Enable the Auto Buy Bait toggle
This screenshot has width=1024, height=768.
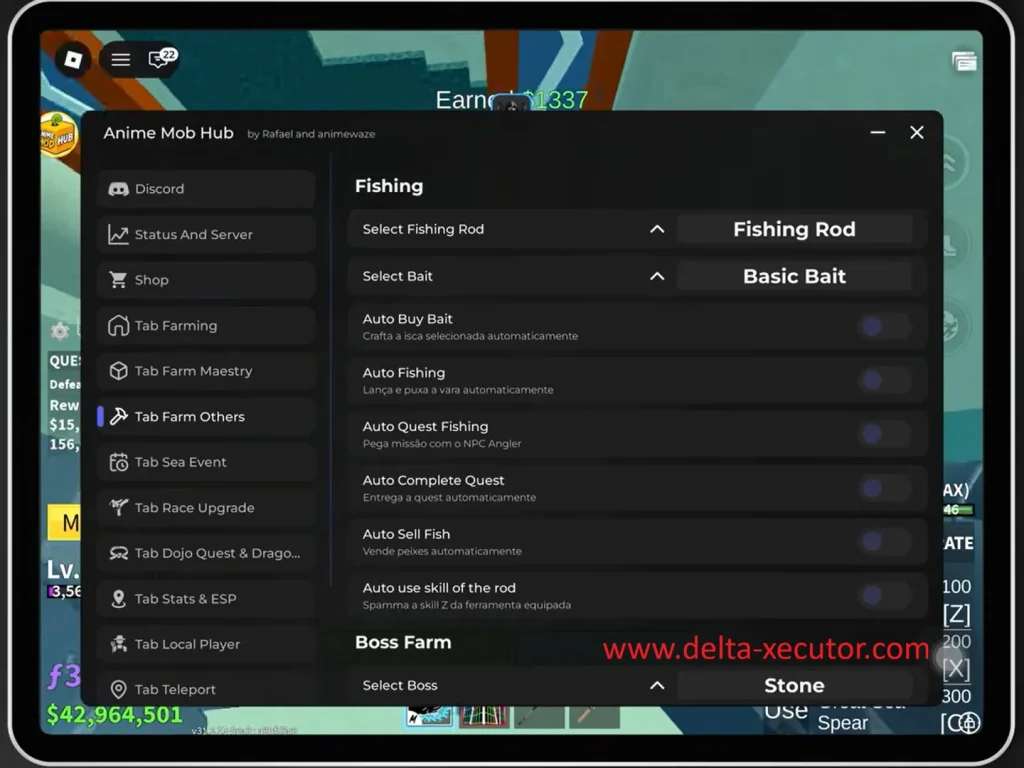point(885,327)
